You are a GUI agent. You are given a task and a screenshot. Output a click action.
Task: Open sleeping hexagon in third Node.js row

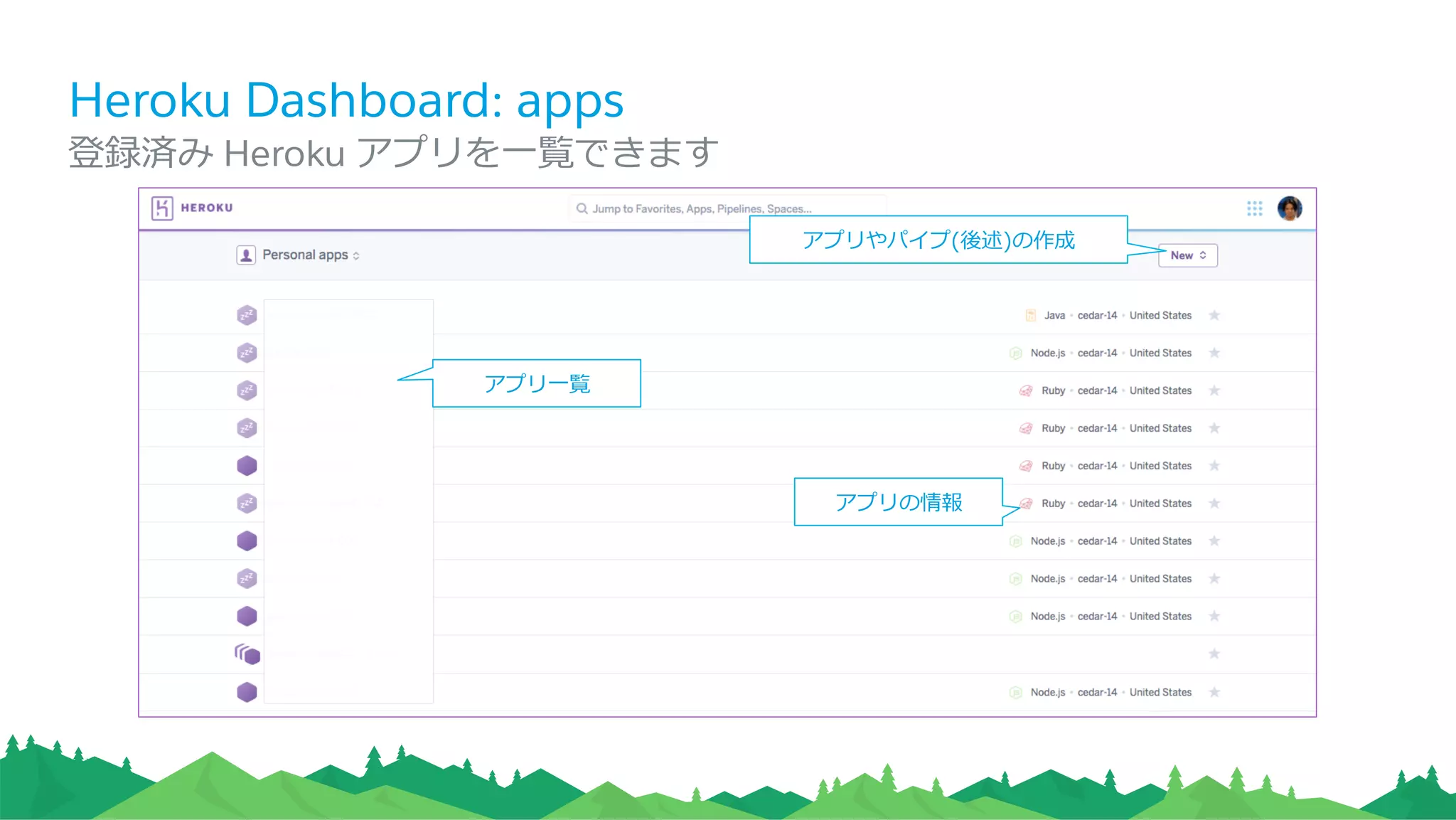(x=247, y=579)
